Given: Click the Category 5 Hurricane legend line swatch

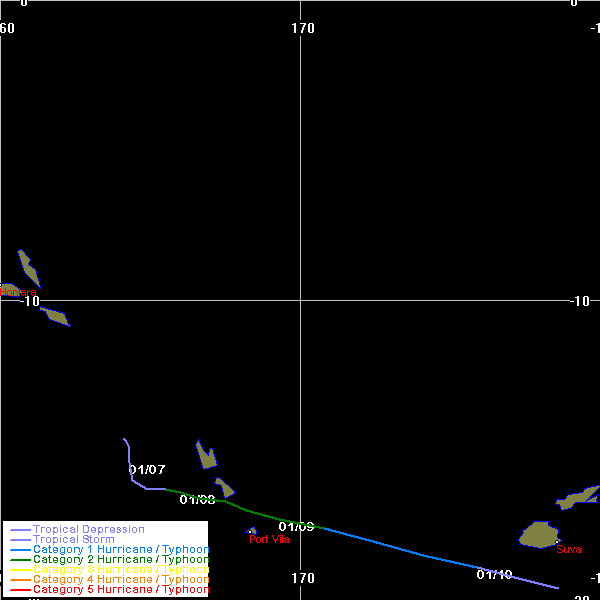Looking at the screenshot, I should click(19, 590).
